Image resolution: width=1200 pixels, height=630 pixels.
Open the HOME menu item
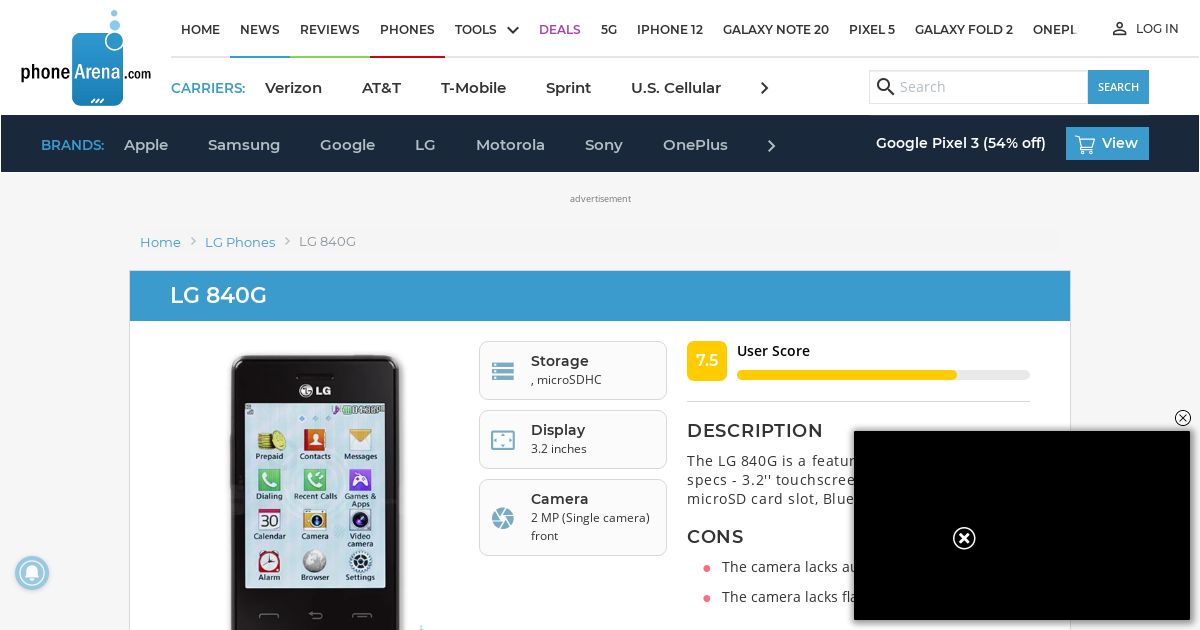(x=200, y=29)
